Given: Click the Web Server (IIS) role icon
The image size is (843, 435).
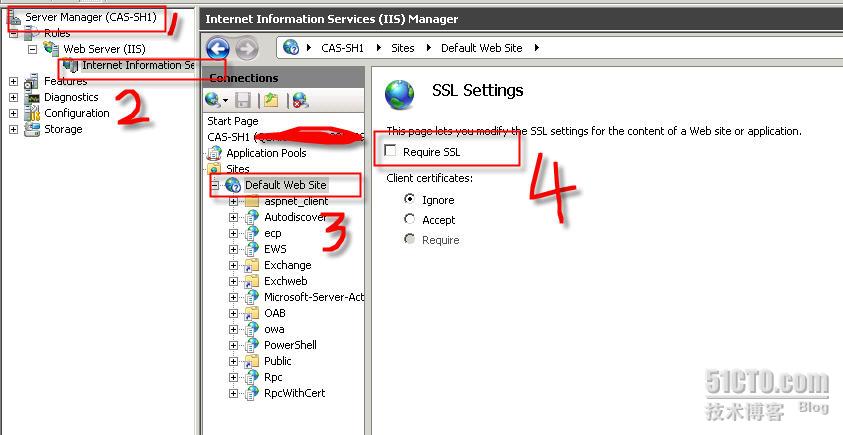Looking at the screenshot, I should click(x=52, y=49).
